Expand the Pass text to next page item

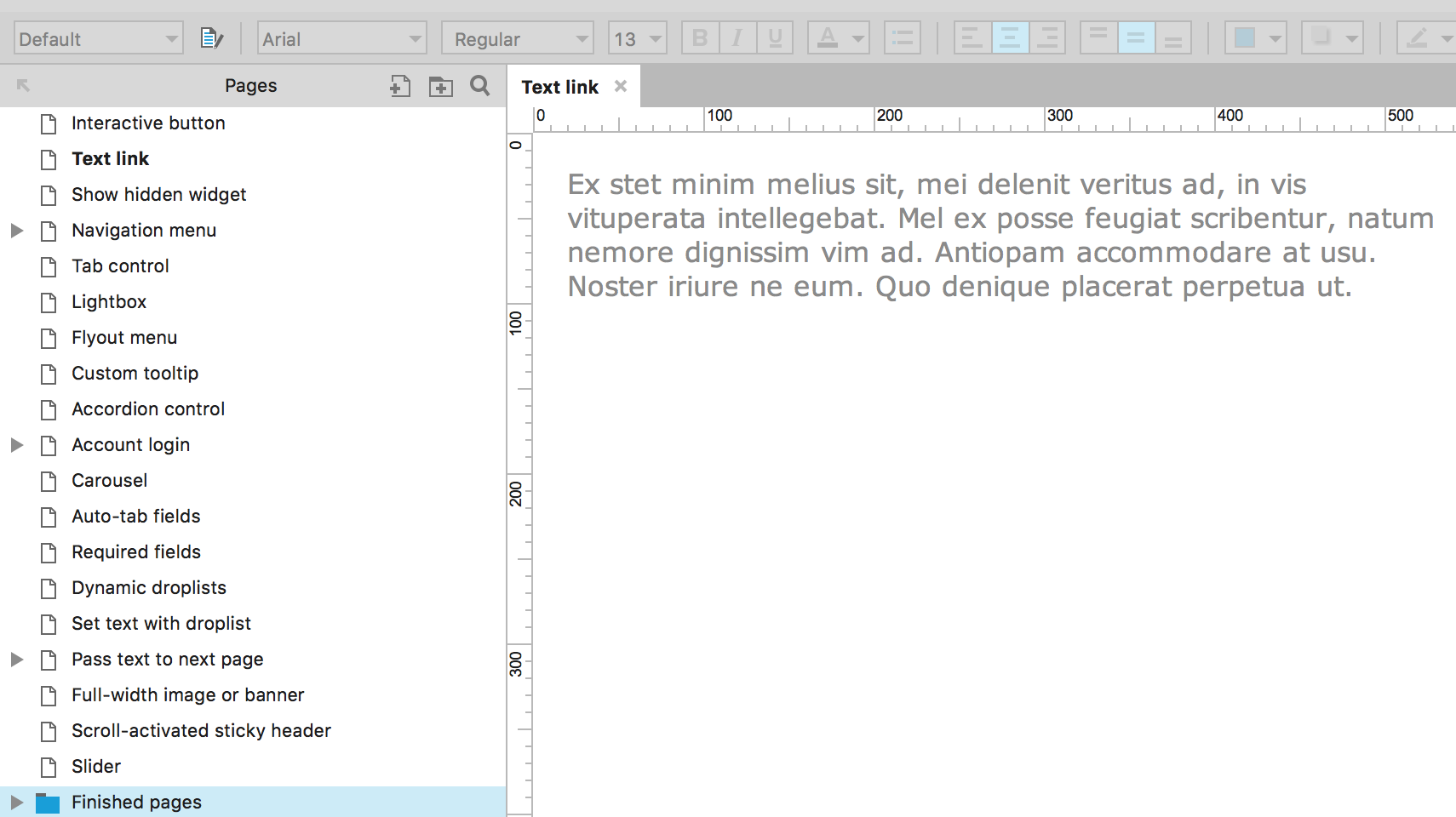tap(16, 660)
